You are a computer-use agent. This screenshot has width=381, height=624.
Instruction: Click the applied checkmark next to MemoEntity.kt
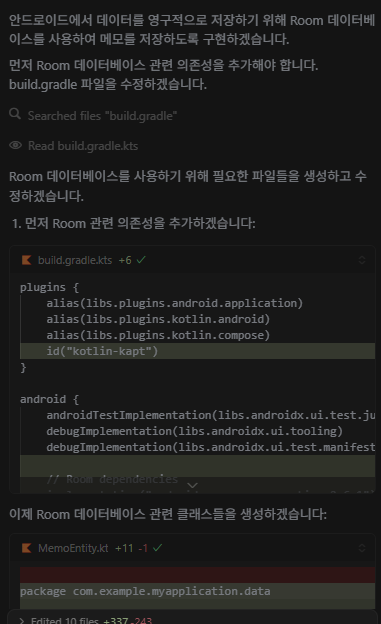158,548
